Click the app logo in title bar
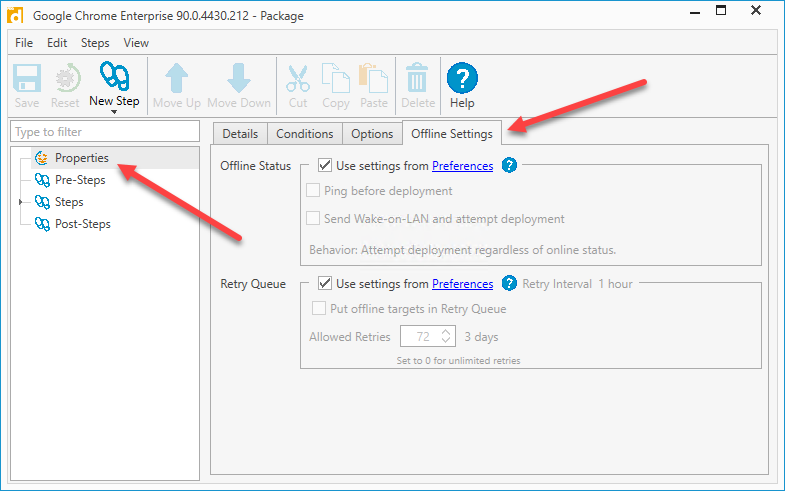This screenshot has width=785, height=491. (x=15, y=16)
